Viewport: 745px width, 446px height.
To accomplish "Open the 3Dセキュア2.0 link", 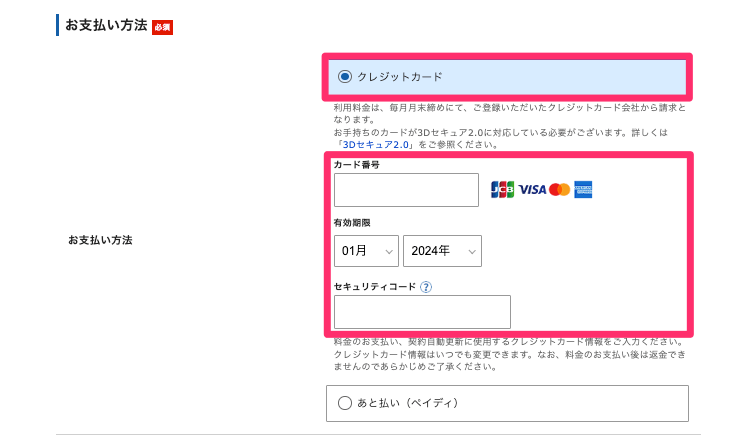I will click(375, 145).
